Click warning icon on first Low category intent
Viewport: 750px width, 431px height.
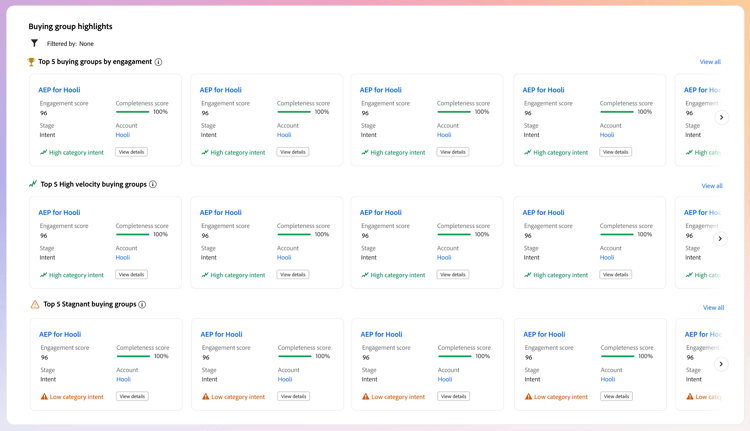[44, 397]
